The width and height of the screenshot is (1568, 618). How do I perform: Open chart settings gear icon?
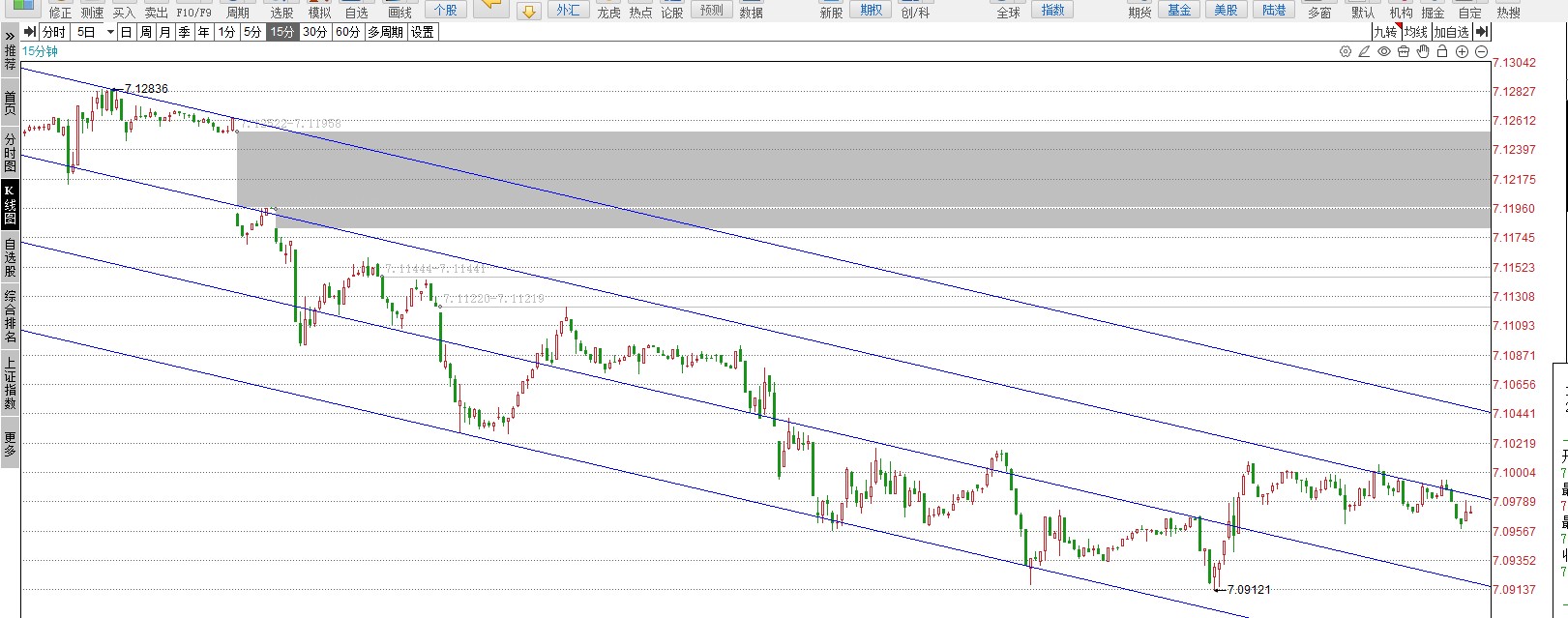pyautogui.click(x=1346, y=52)
